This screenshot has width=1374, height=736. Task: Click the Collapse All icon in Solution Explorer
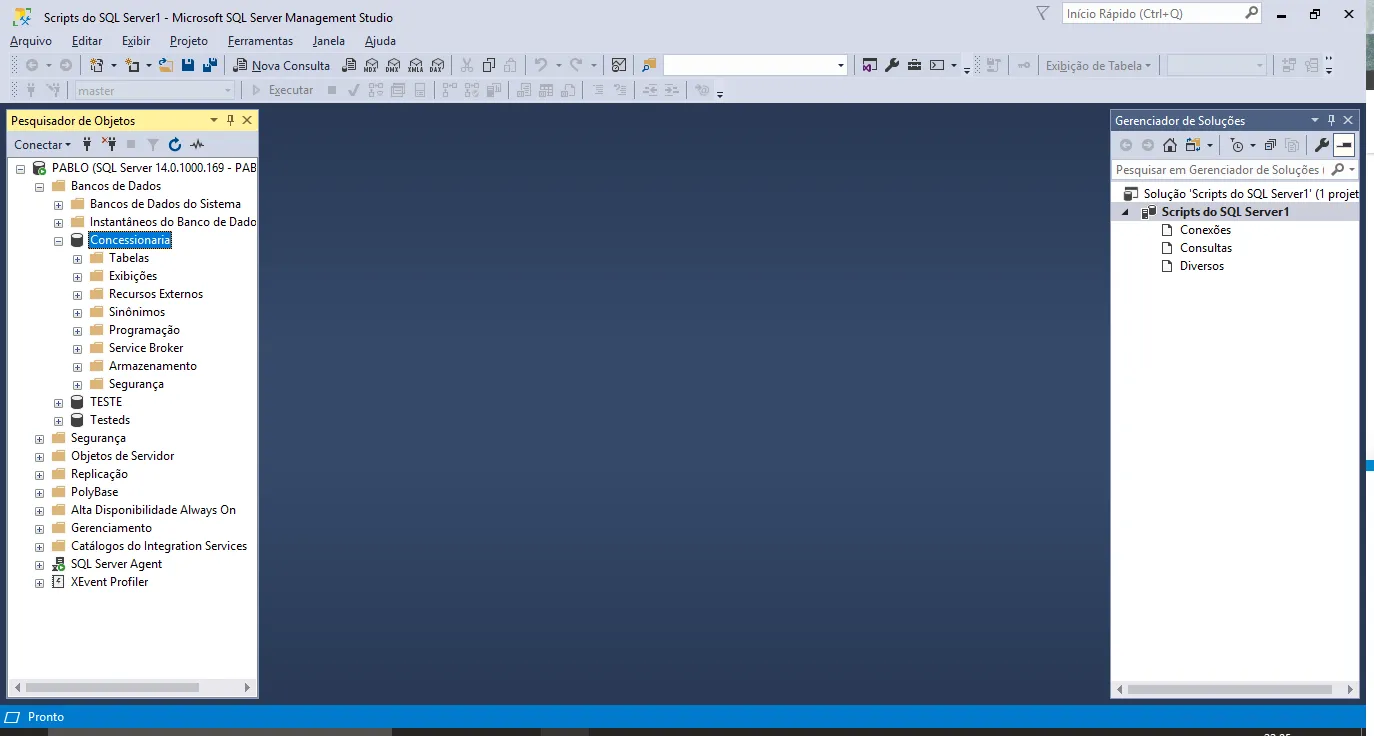coord(1270,145)
